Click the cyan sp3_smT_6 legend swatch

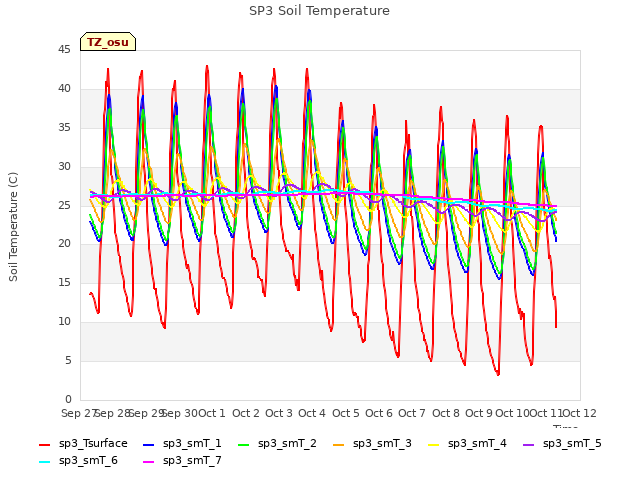click(44, 462)
